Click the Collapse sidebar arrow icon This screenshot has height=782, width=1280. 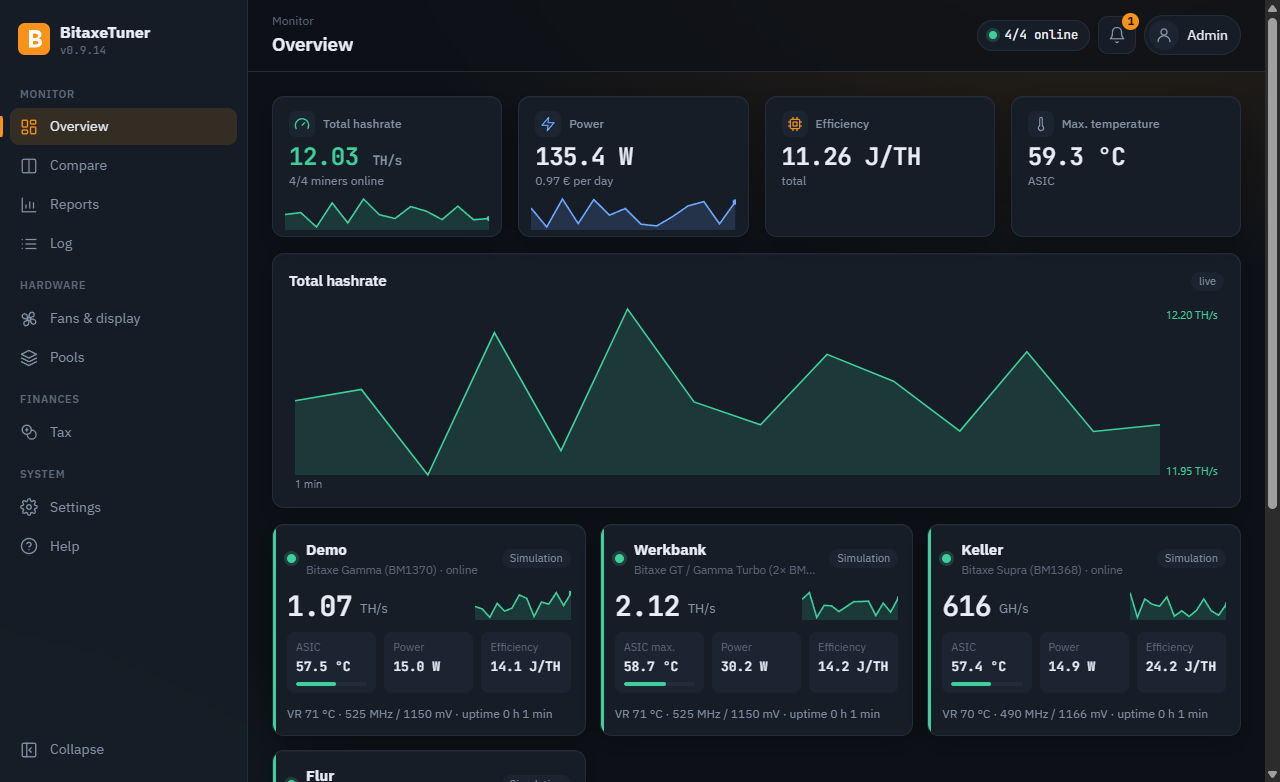(29, 749)
